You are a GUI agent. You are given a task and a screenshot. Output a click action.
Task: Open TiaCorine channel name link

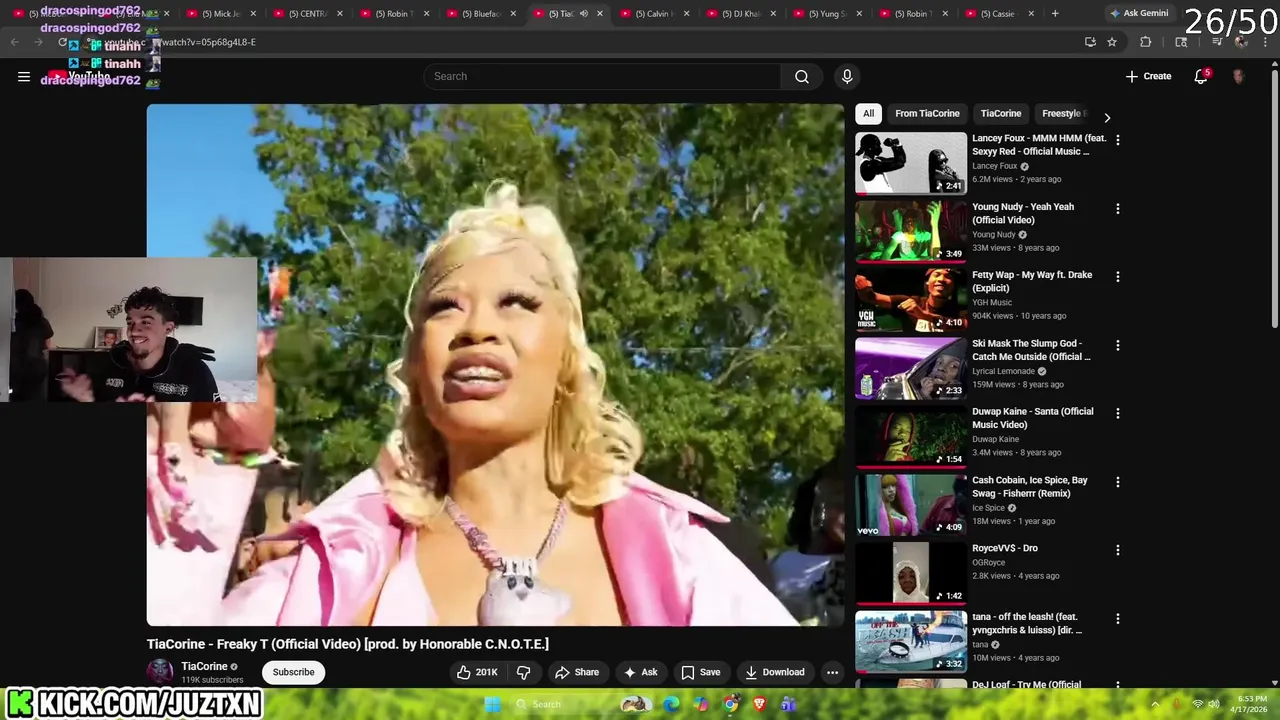[x=205, y=666]
